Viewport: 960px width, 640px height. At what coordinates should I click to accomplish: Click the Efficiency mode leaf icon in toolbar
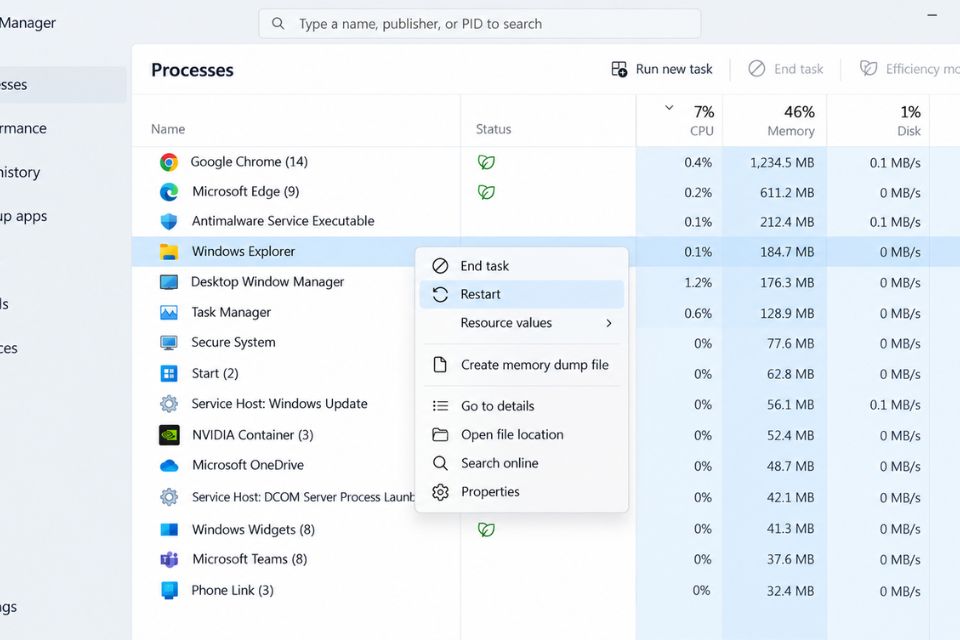click(x=868, y=69)
